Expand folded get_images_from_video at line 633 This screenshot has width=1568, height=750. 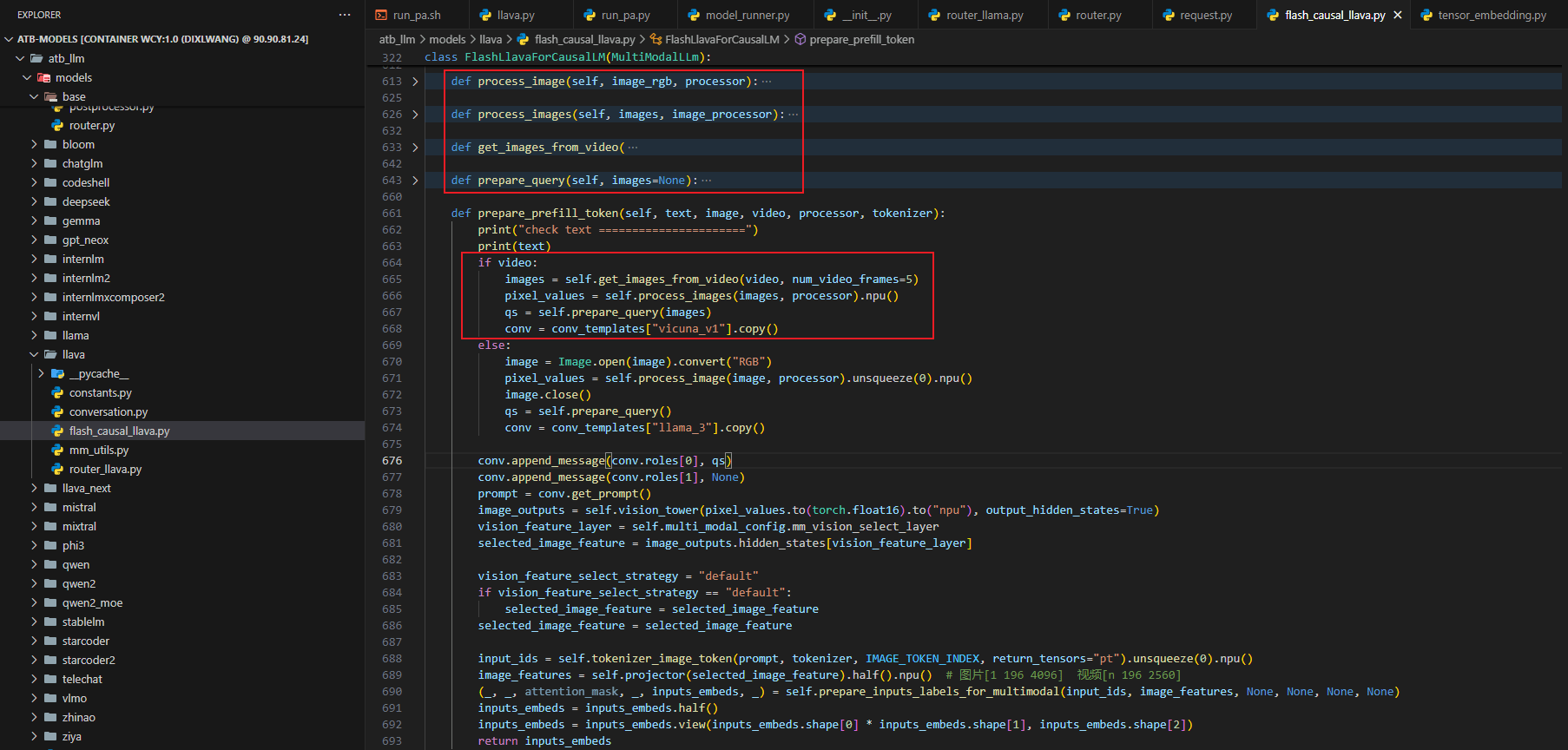[x=415, y=148]
